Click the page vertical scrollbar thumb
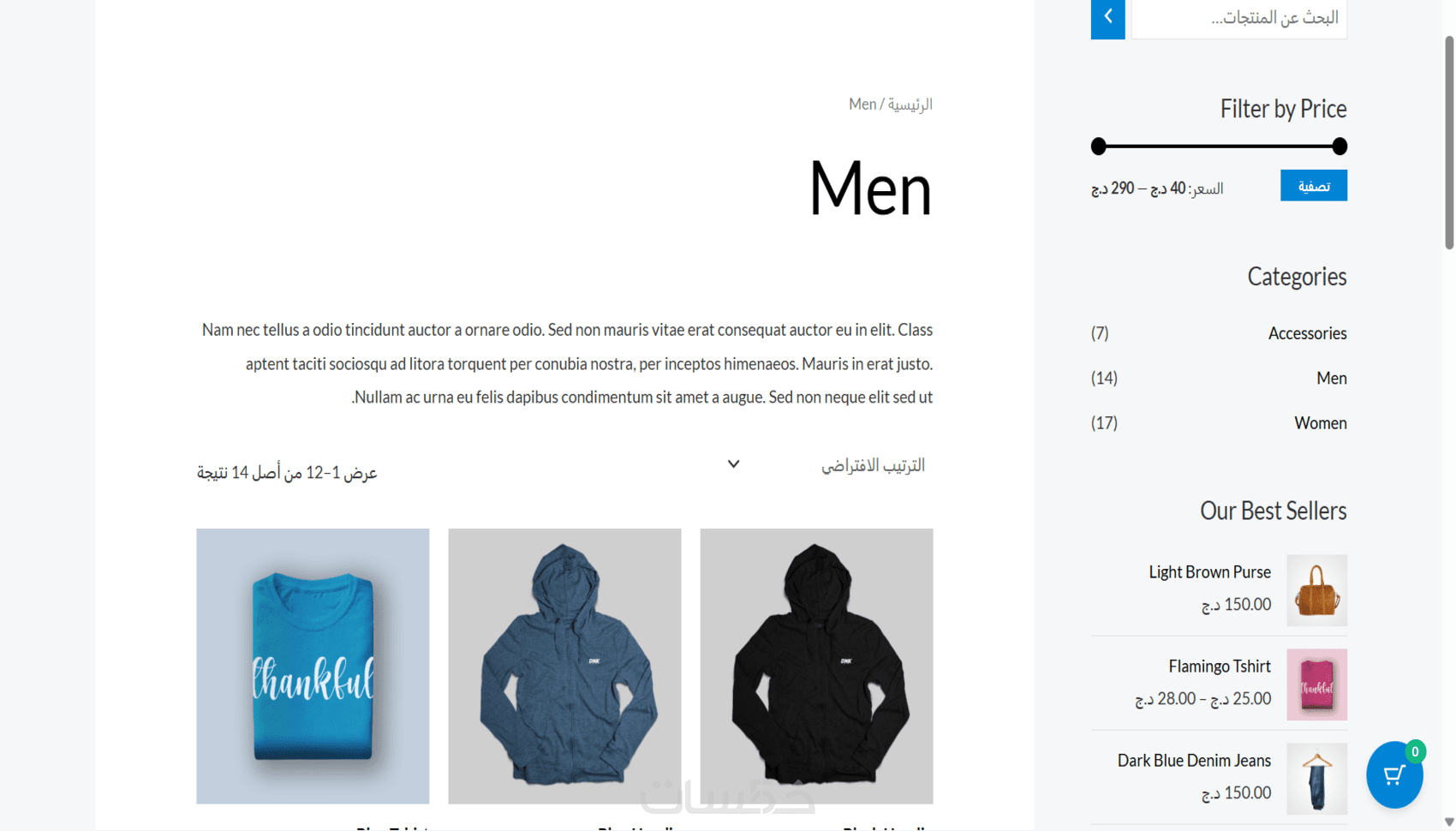 (1448, 142)
